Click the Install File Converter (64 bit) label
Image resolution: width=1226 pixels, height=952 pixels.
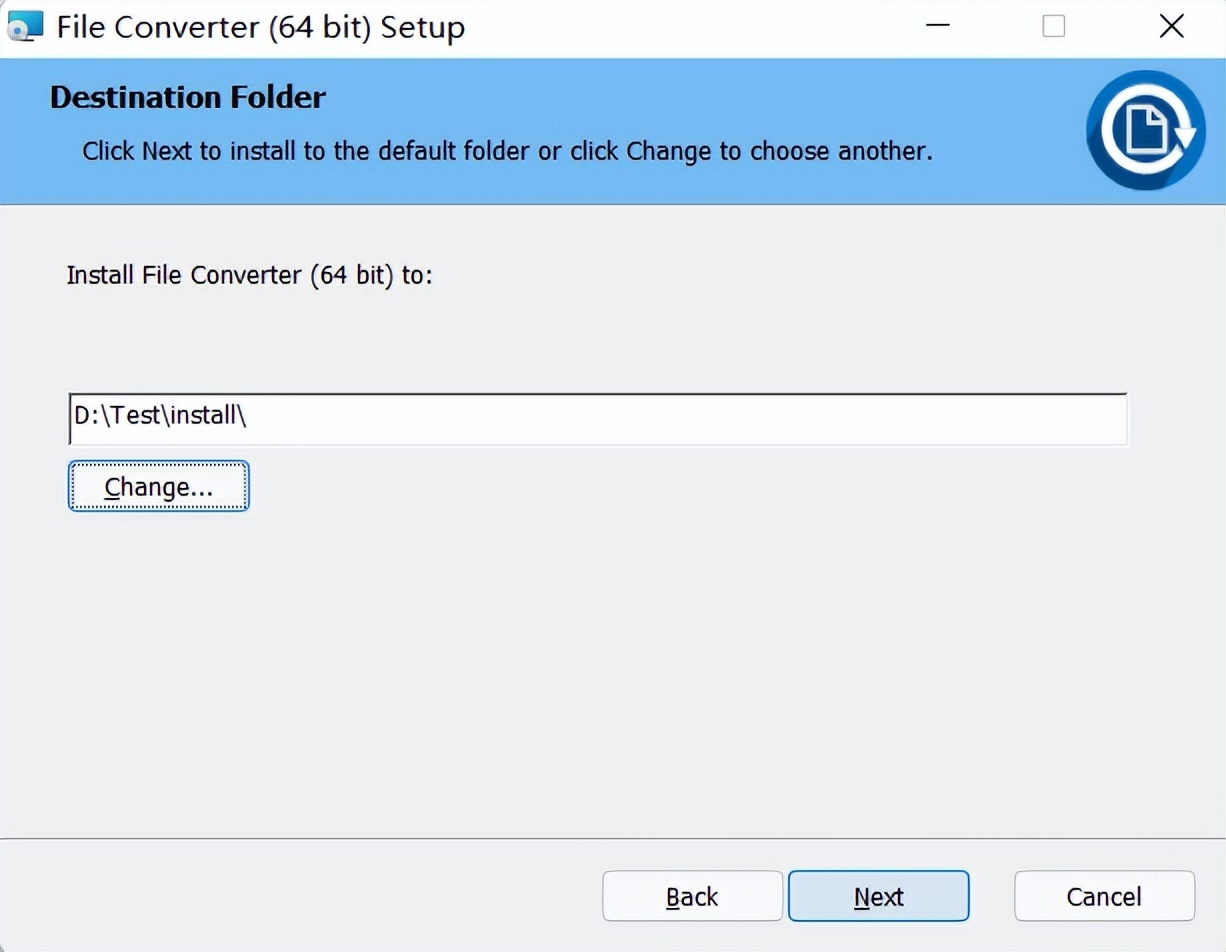pyautogui.click(x=248, y=275)
